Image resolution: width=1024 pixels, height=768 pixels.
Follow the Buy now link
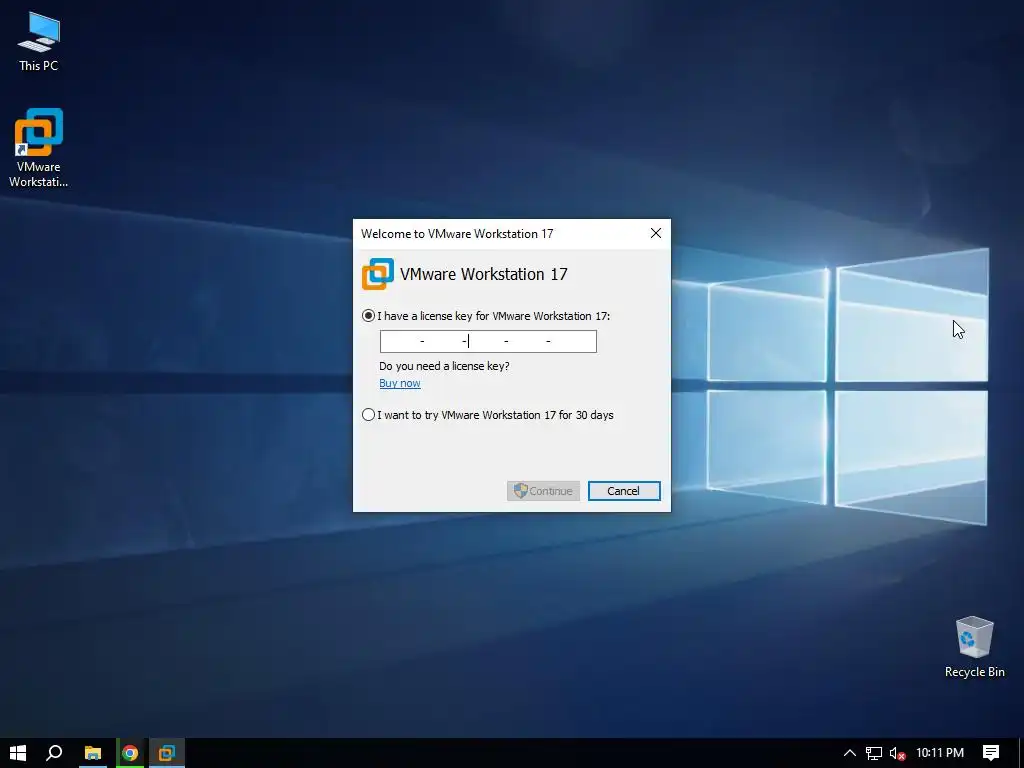(400, 383)
